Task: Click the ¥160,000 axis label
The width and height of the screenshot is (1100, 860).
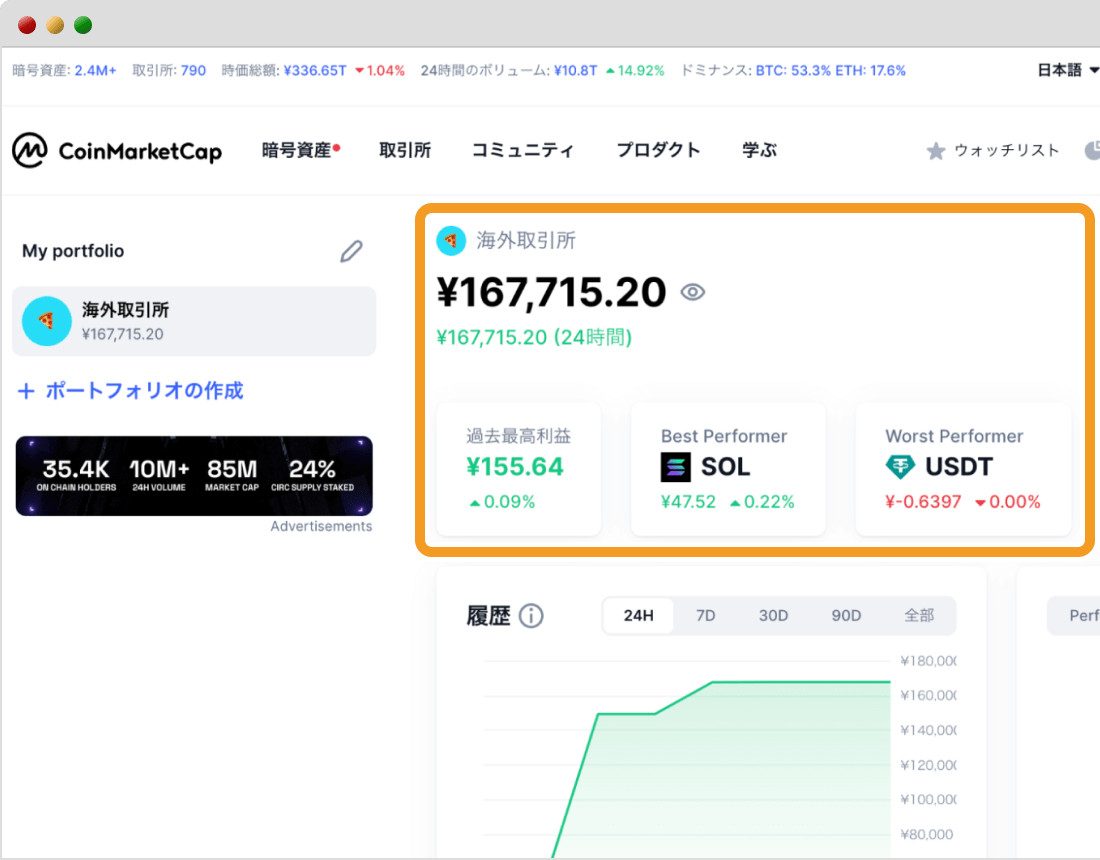Action: tap(927, 695)
